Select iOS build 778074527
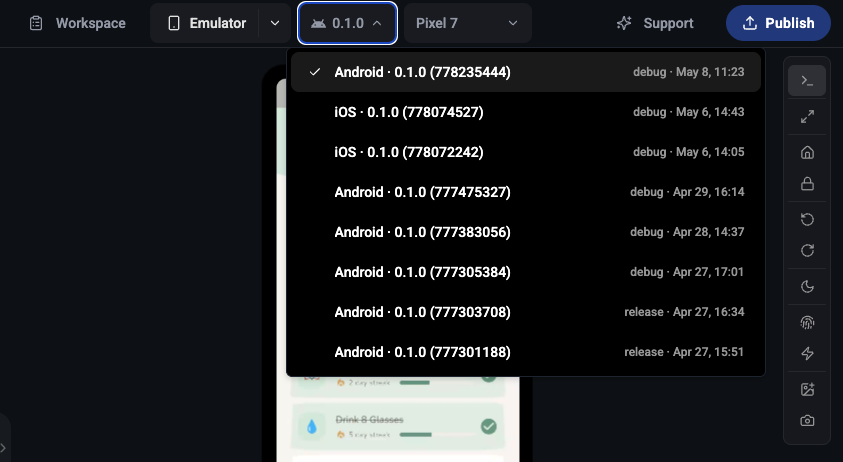The width and height of the screenshot is (843, 462). click(x=526, y=112)
